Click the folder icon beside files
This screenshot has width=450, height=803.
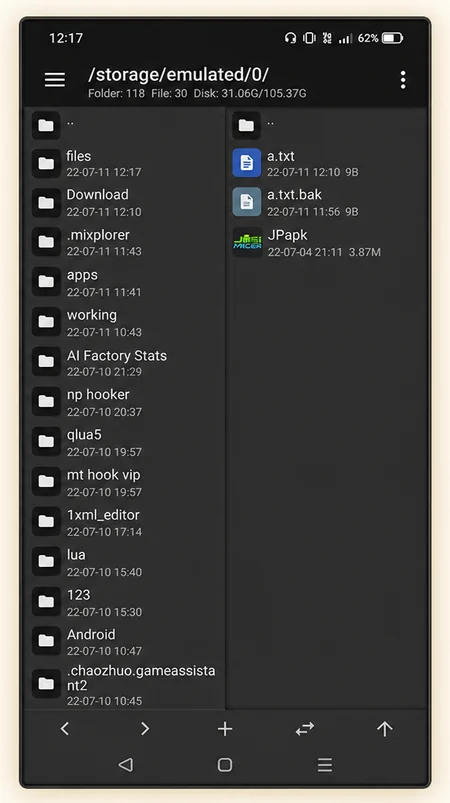46,163
